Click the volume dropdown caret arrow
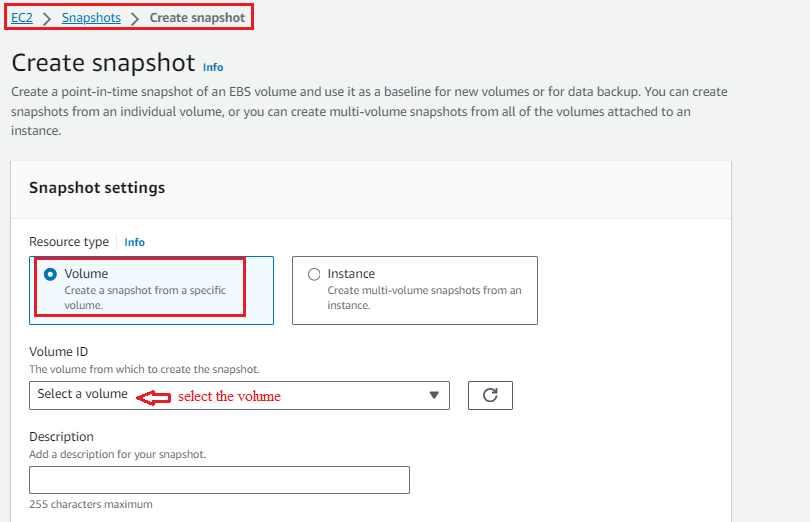The width and height of the screenshot is (810, 522). click(434, 395)
